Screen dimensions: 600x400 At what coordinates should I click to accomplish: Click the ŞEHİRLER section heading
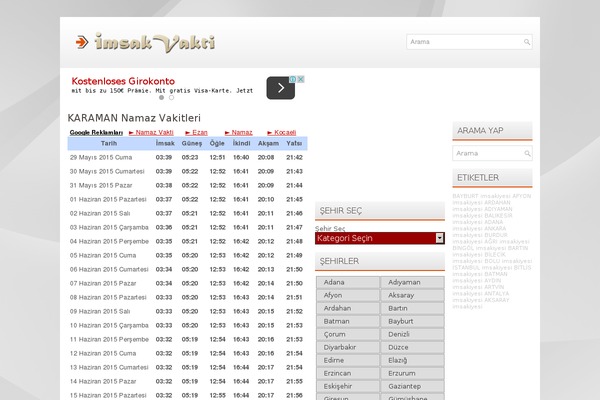pos(339,261)
